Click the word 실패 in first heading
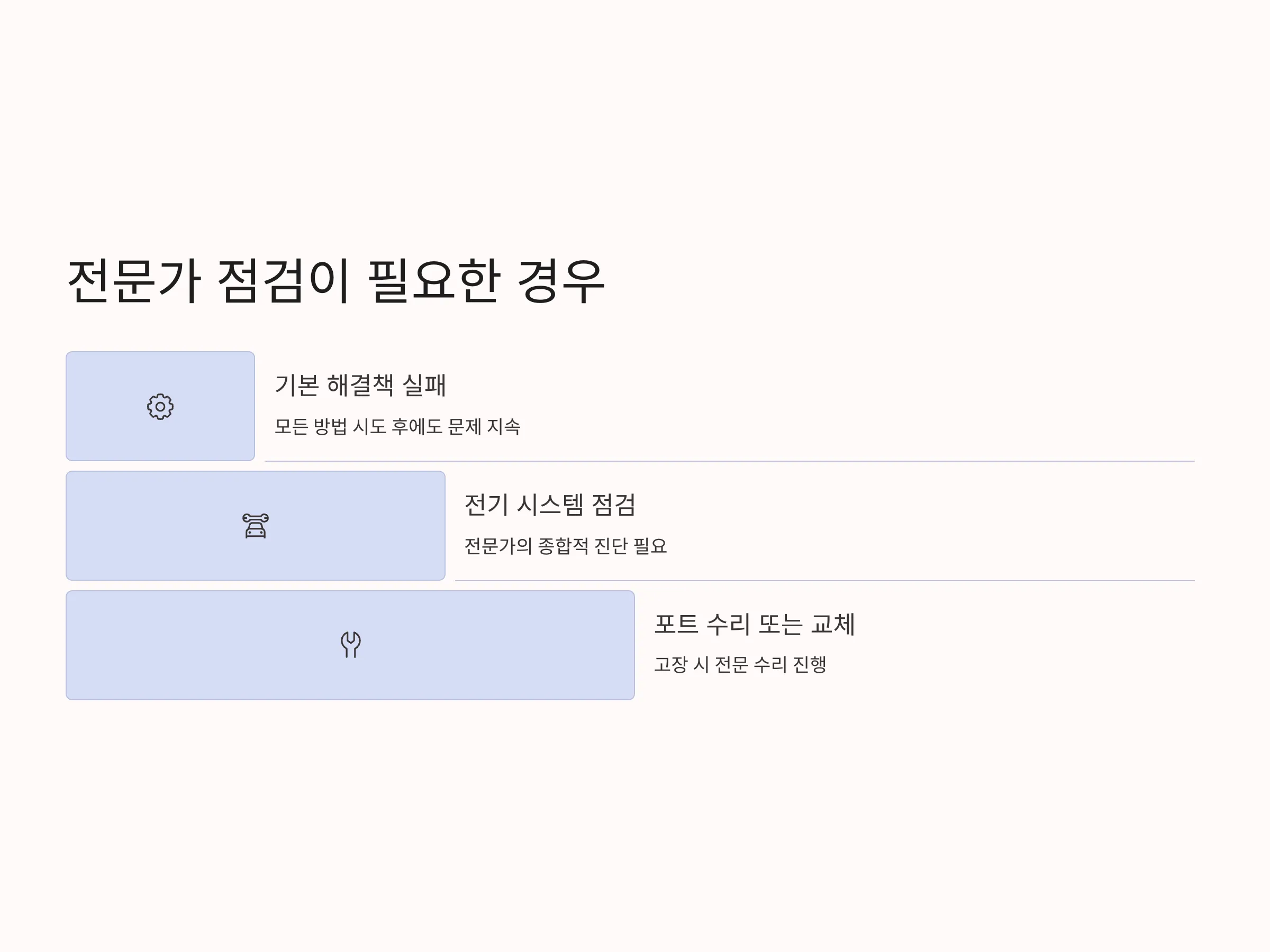 tap(424, 385)
